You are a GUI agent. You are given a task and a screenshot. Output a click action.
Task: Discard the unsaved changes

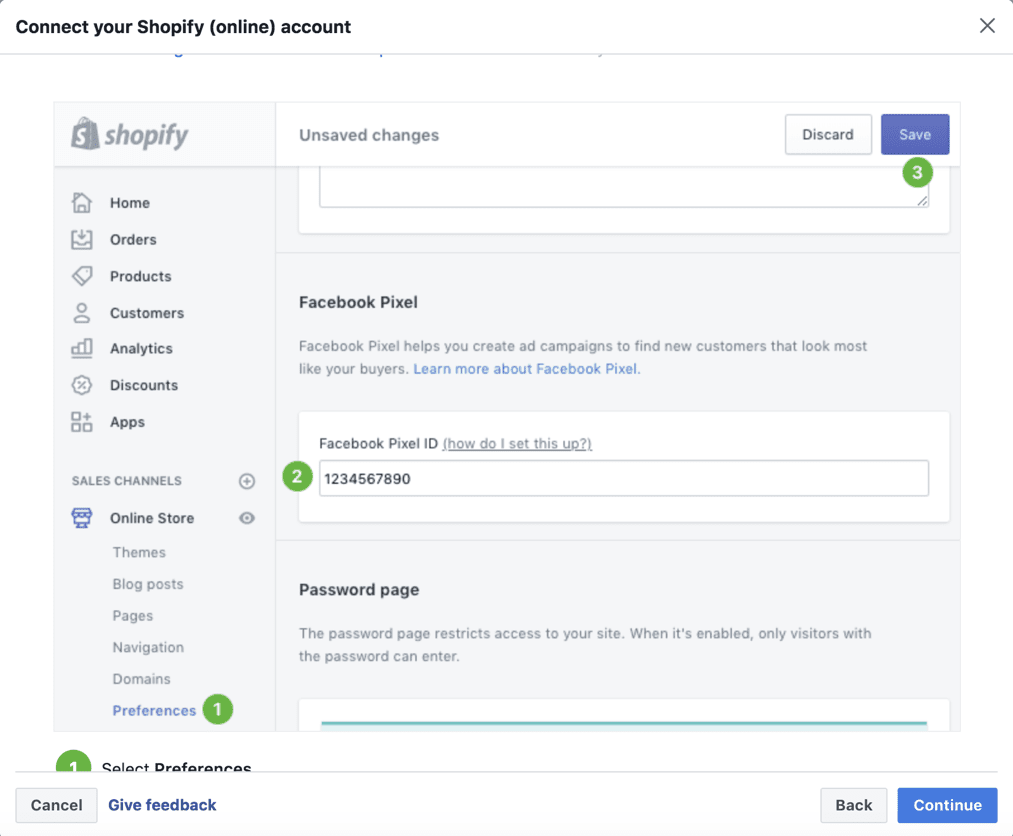(828, 134)
